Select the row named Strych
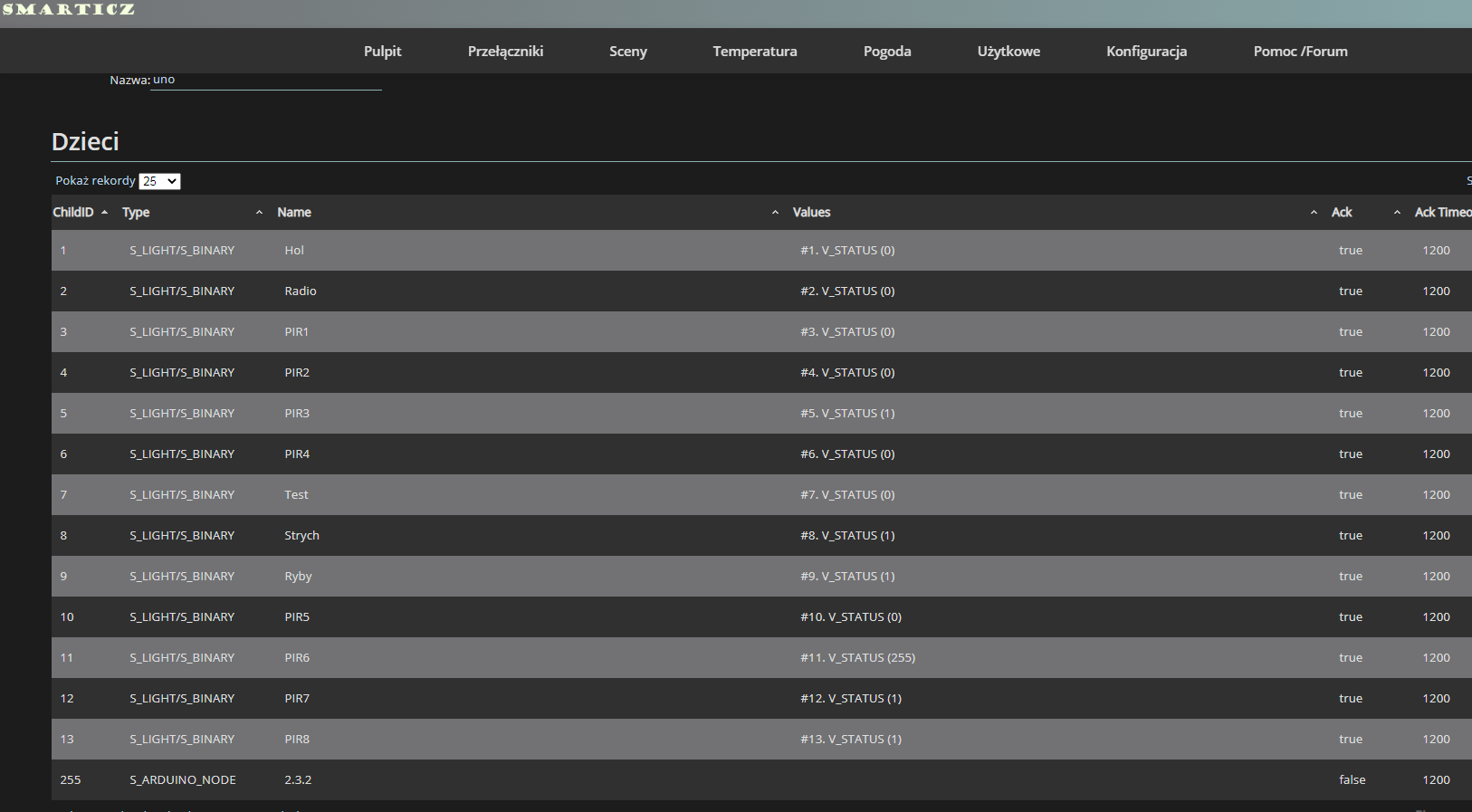Viewport: 1472px width, 812px height. click(761, 535)
